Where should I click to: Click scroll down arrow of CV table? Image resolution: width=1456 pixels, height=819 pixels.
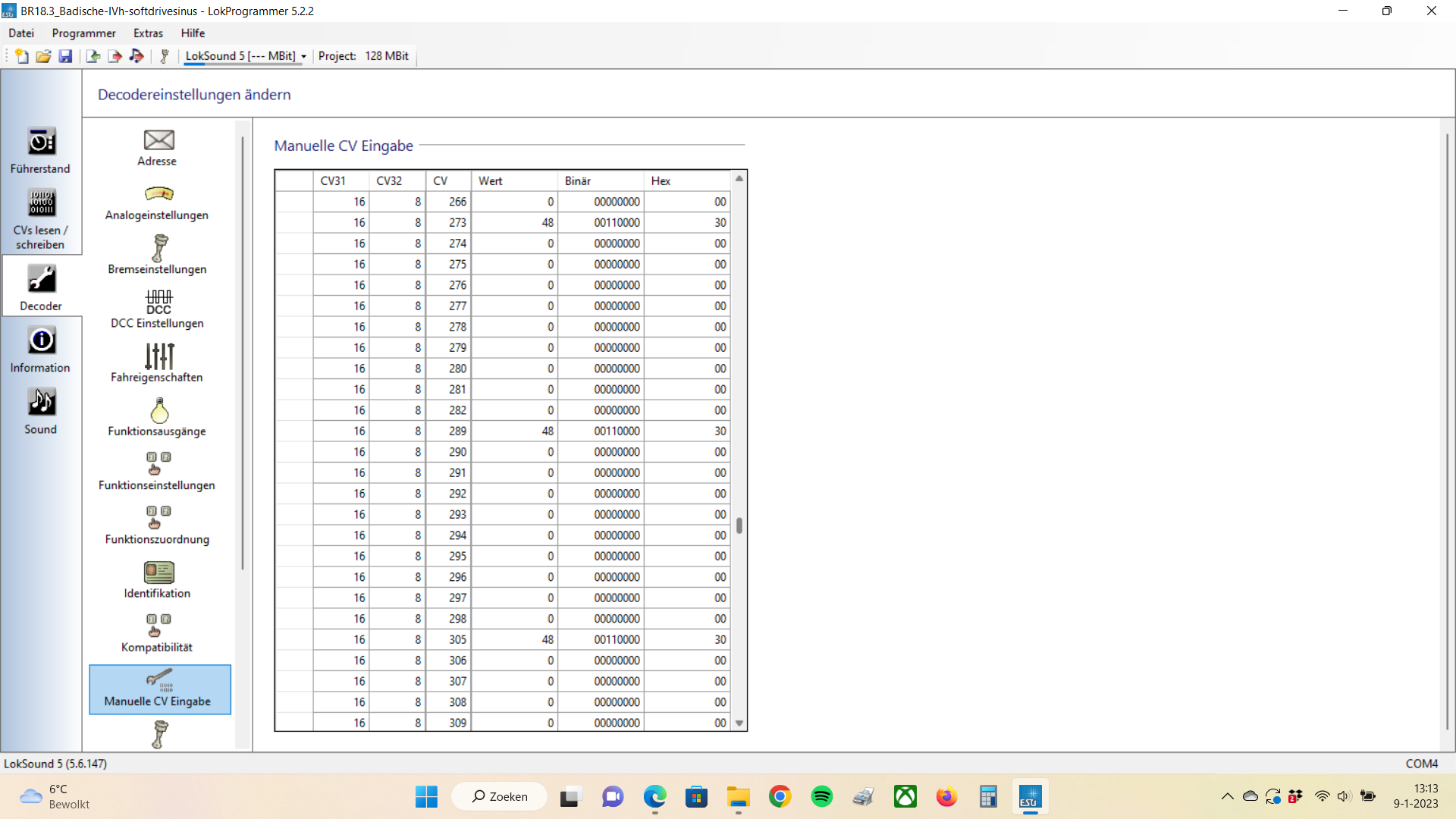click(739, 723)
